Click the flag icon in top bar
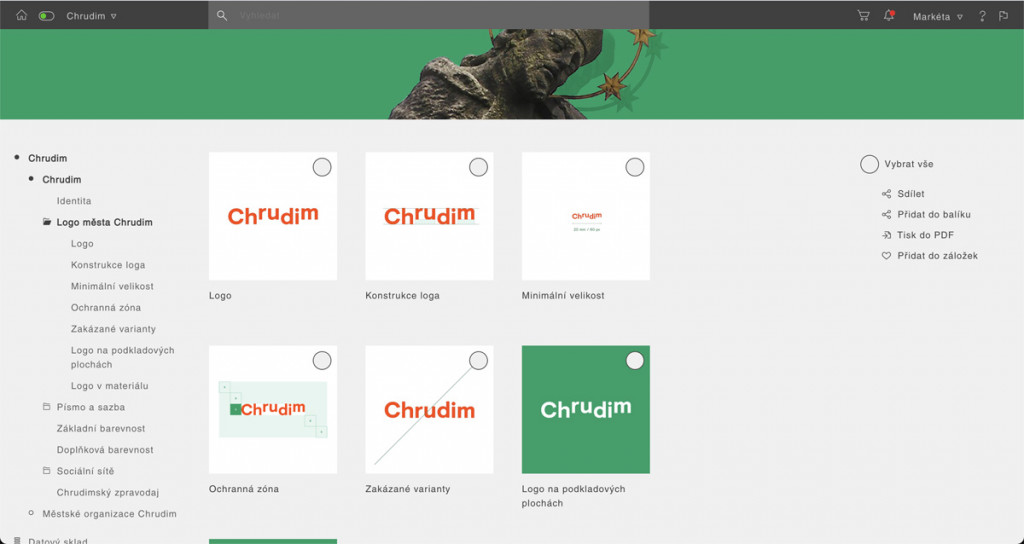Screen dimensions: 1024x544 (x=1003, y=16)
